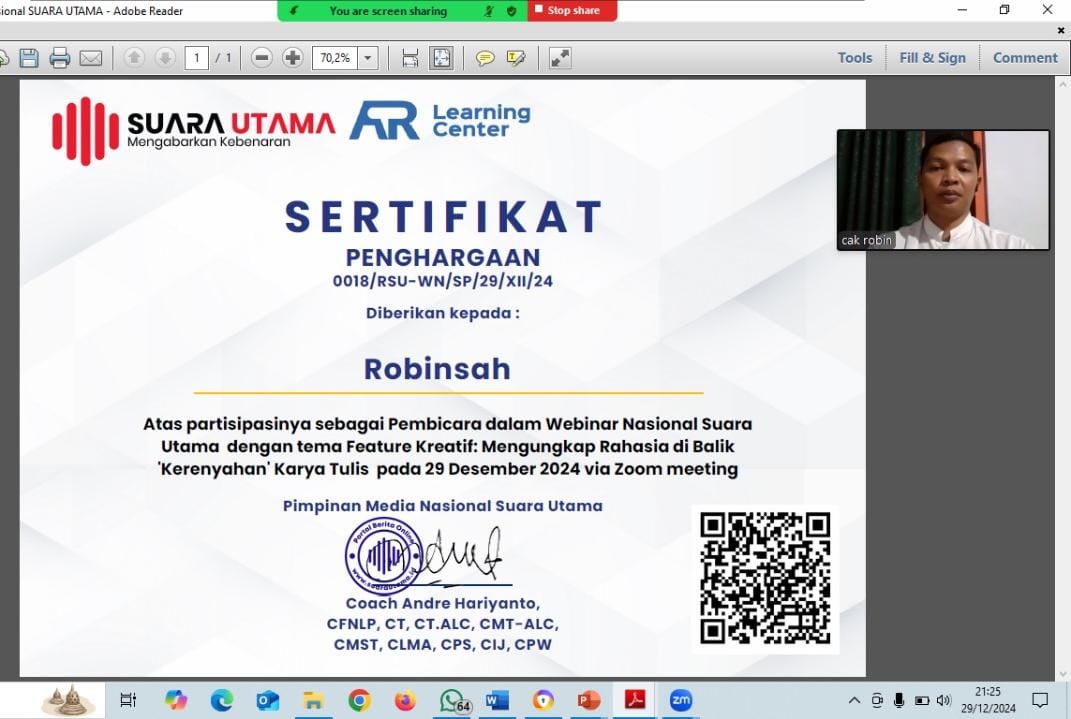Screen dimensions: 1071x719
Task: Open the zoom level dropdown arrow
Action: coord(368,58)
